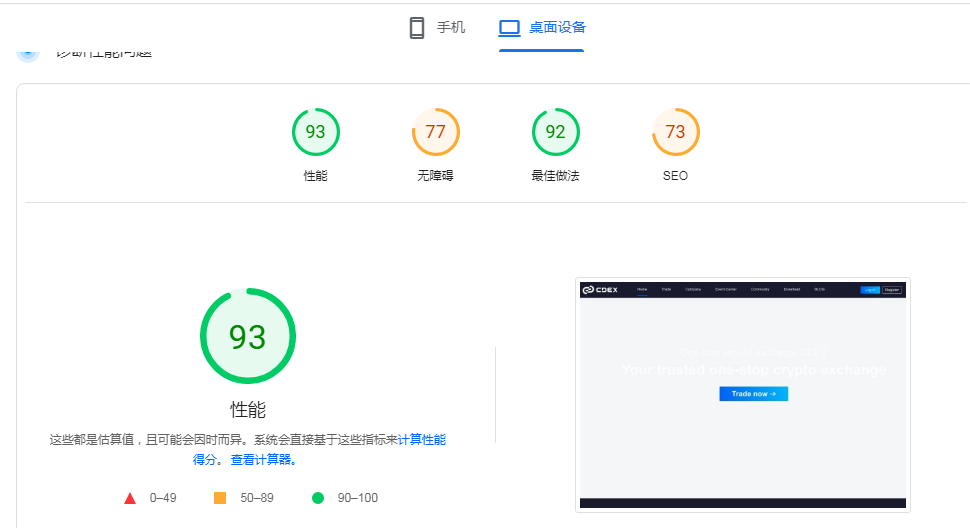Open the 计算性能得分 link
970x528 pixels.
[421, 439]
